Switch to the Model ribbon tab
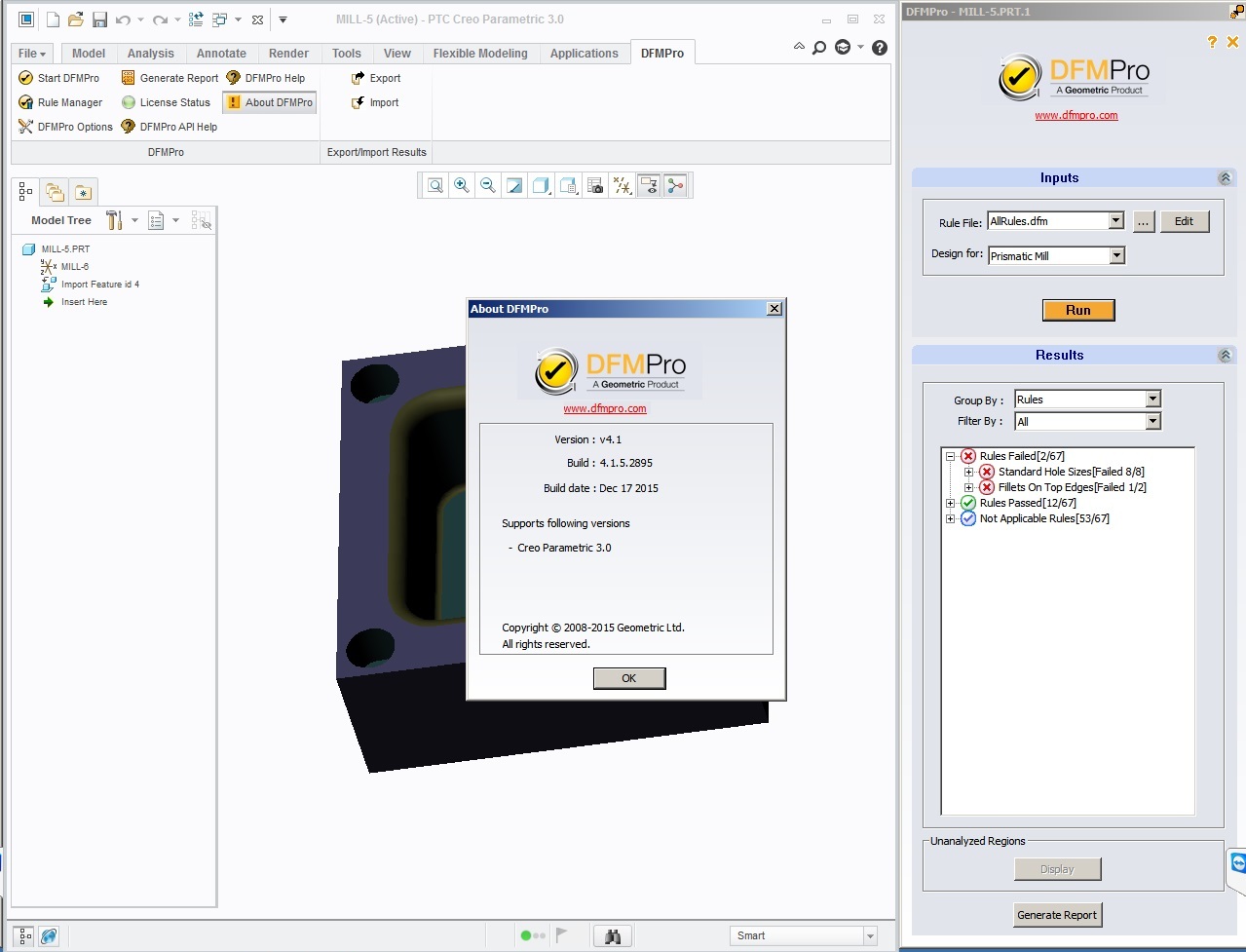The image size is (1246, 952). point(89,54)
